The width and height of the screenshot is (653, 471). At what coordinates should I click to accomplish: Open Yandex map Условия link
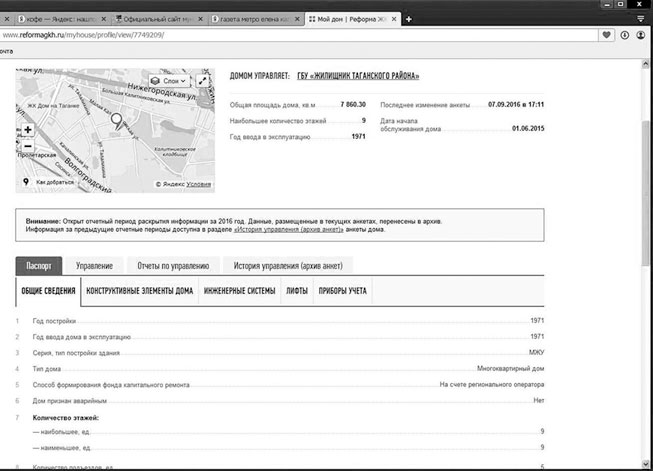point(199,184)
